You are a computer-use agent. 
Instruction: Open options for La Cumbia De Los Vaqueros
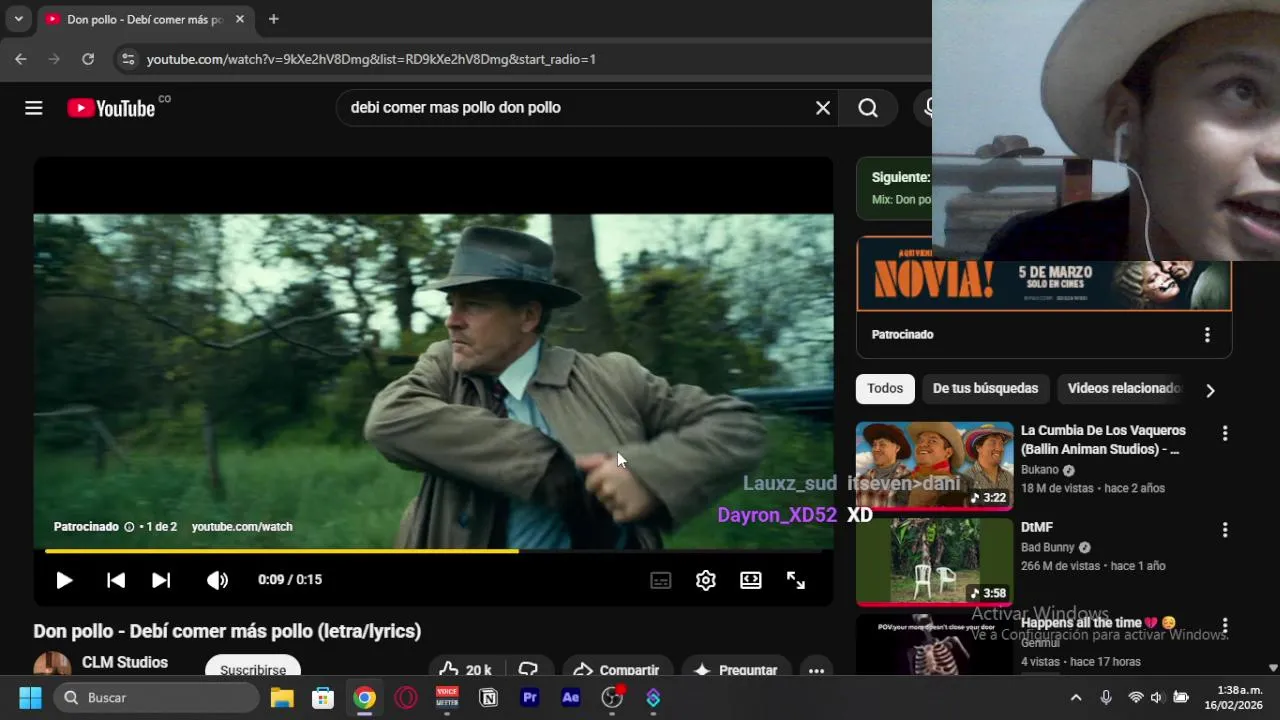(x=1225, y=433)
